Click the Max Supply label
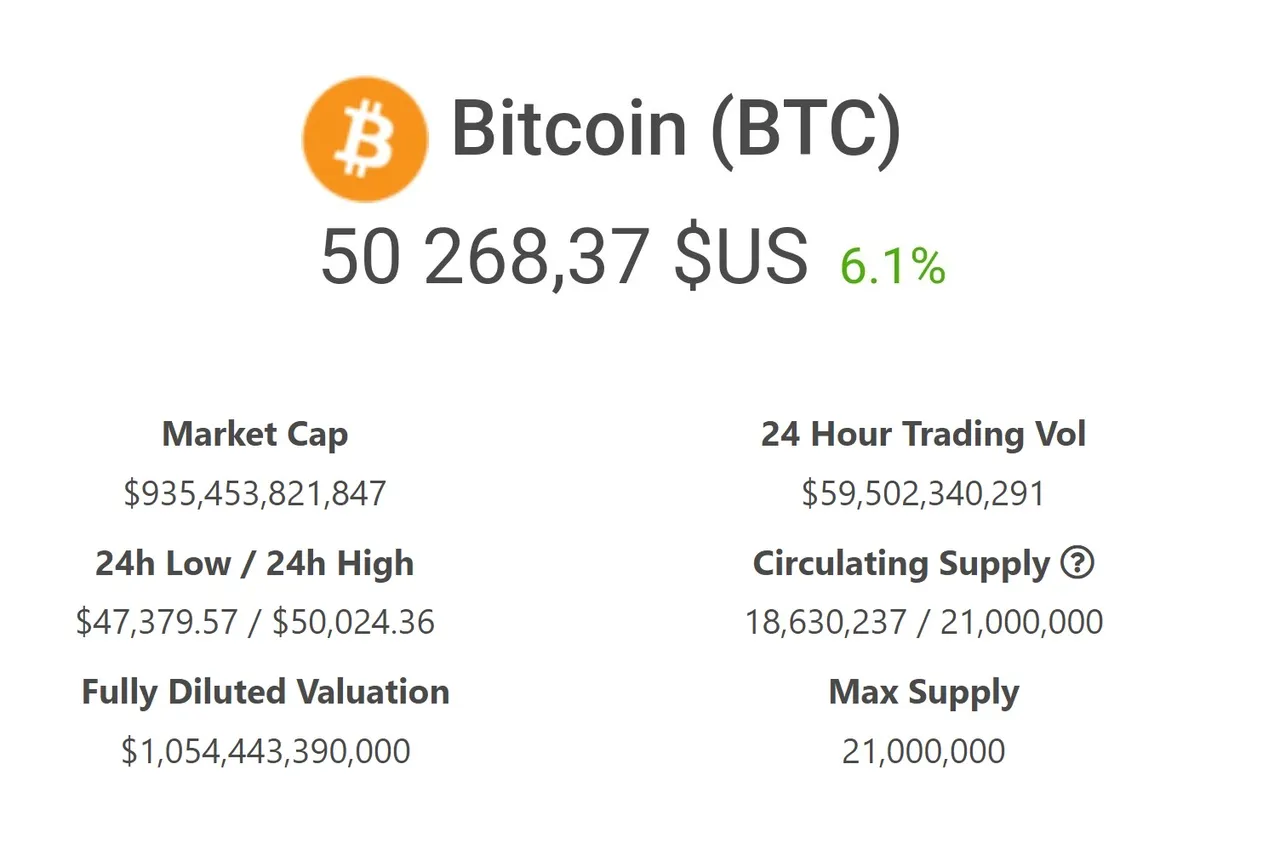Viewport: 1280px width, 854px height. [923, 692]
